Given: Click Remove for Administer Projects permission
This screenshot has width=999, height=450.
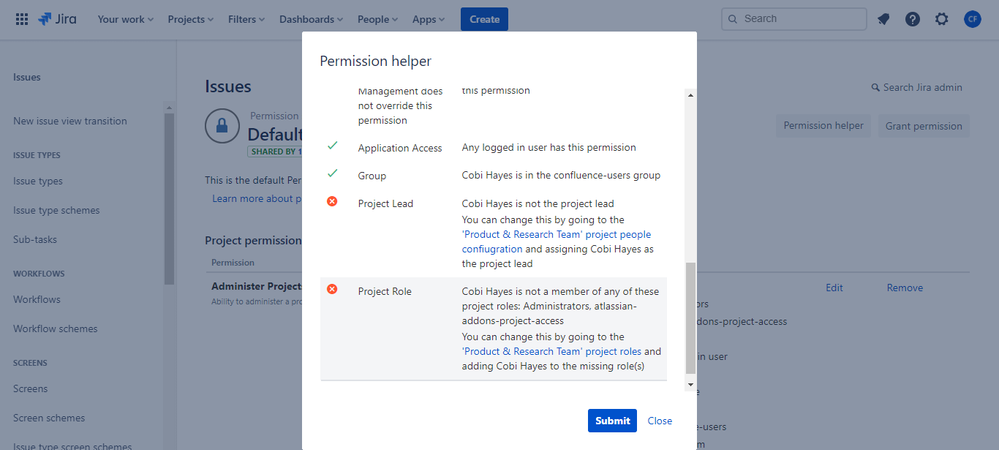Looking at the screenshot, I should click(905, 287).
